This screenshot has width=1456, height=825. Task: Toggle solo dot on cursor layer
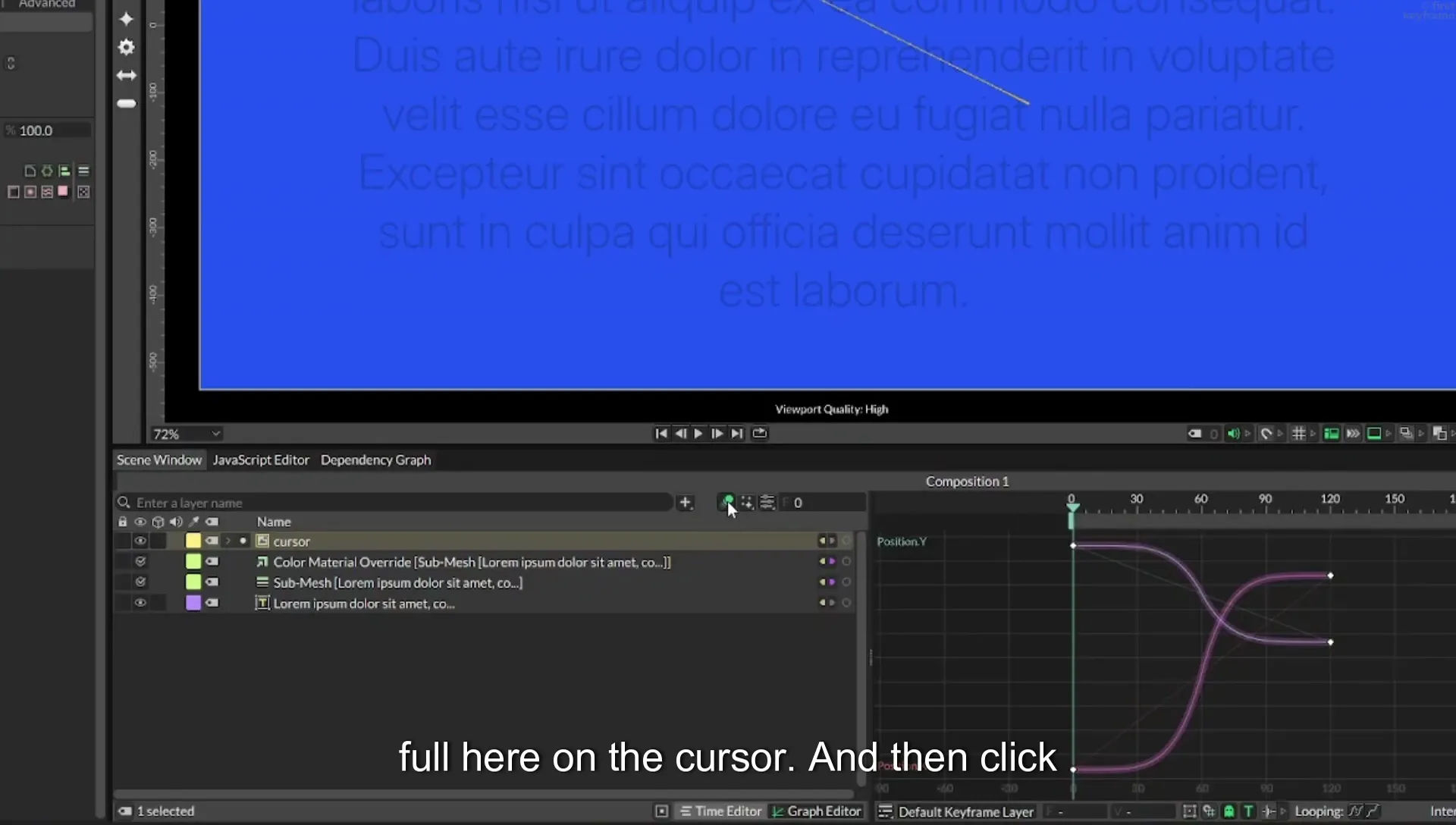pyautogui.click(x=243, y=541)
